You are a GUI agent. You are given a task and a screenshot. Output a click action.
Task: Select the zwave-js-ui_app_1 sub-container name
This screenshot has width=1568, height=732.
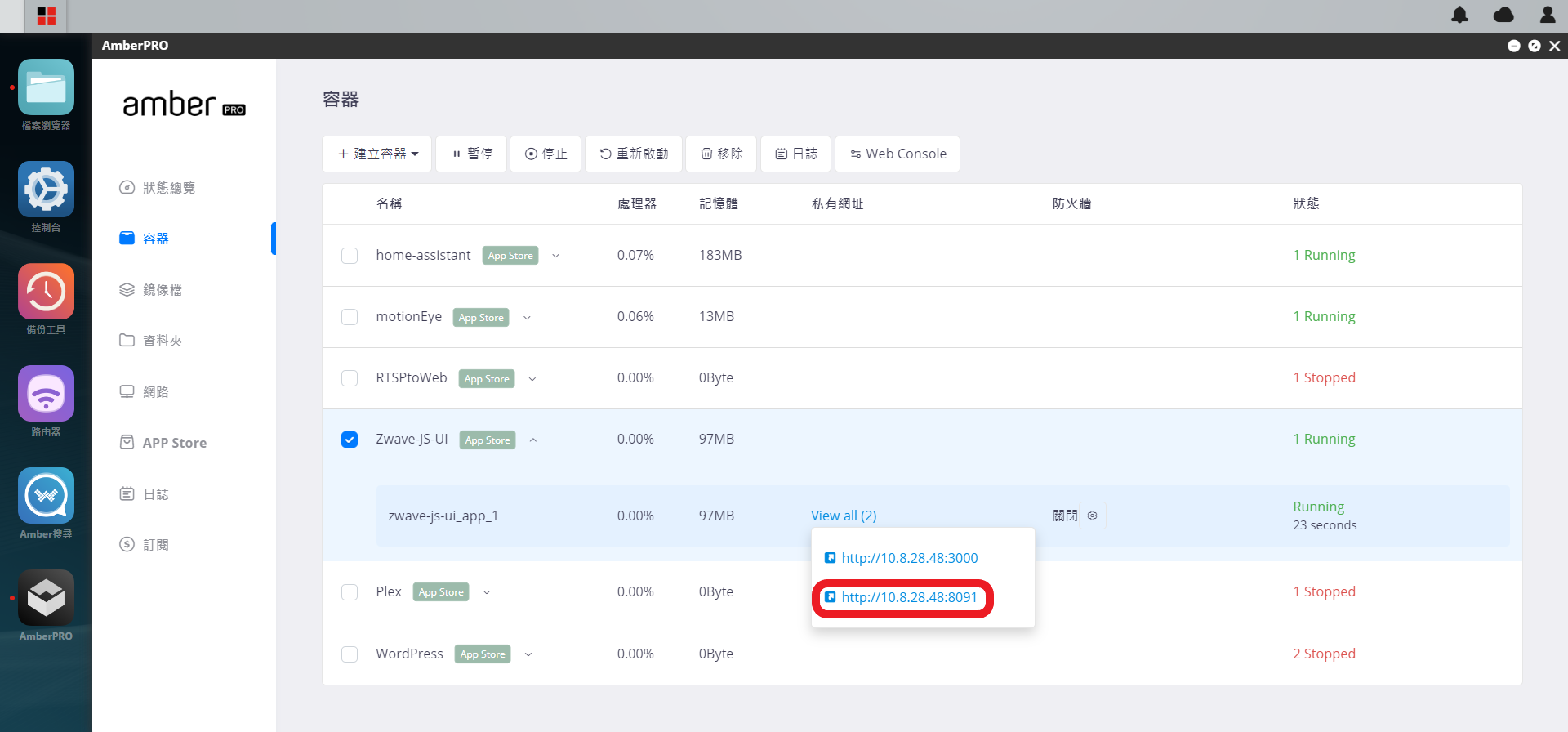(x=443, y=516)
